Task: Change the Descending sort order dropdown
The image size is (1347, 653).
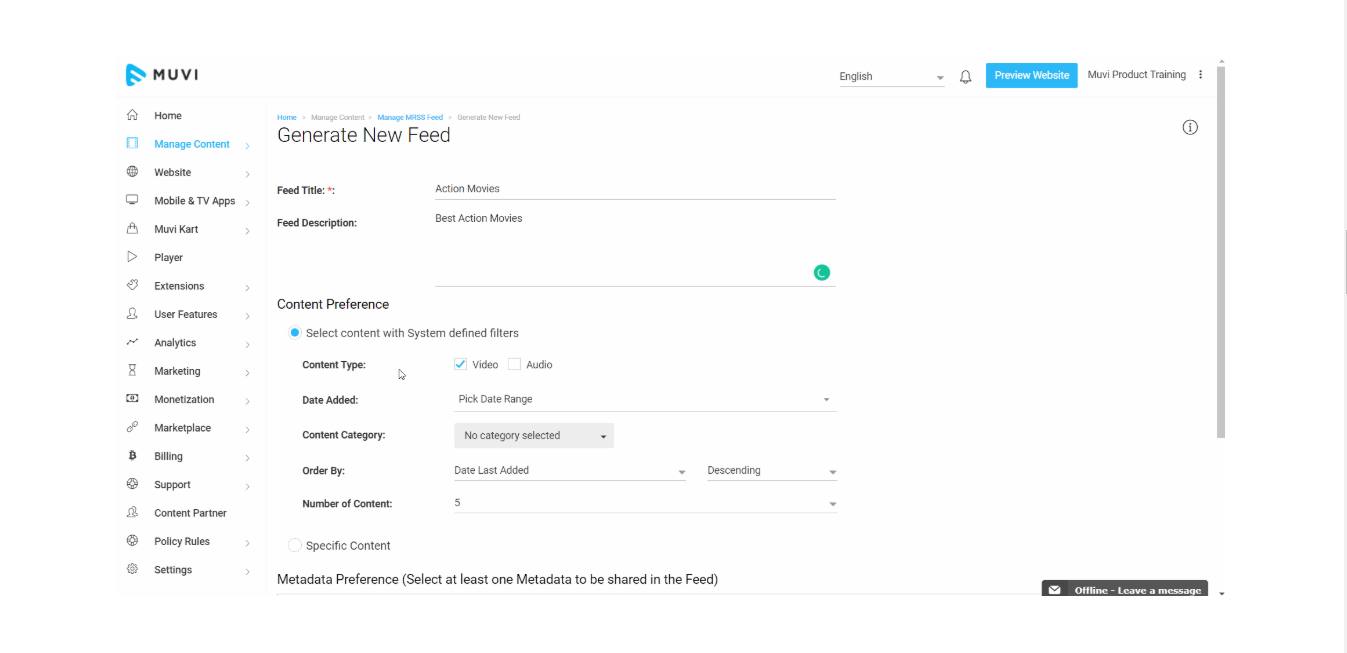Action: click(771, 471)
